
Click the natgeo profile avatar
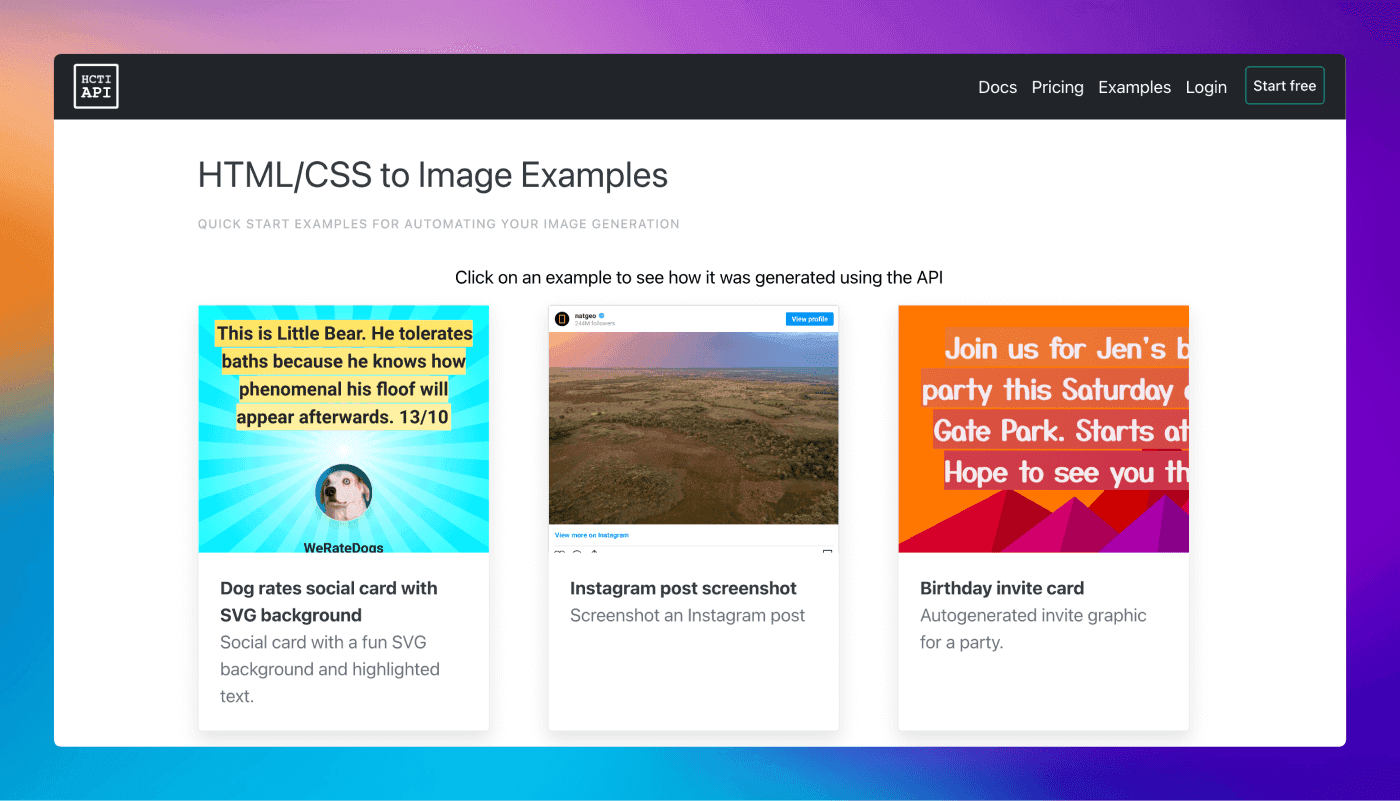pos(562,318)
